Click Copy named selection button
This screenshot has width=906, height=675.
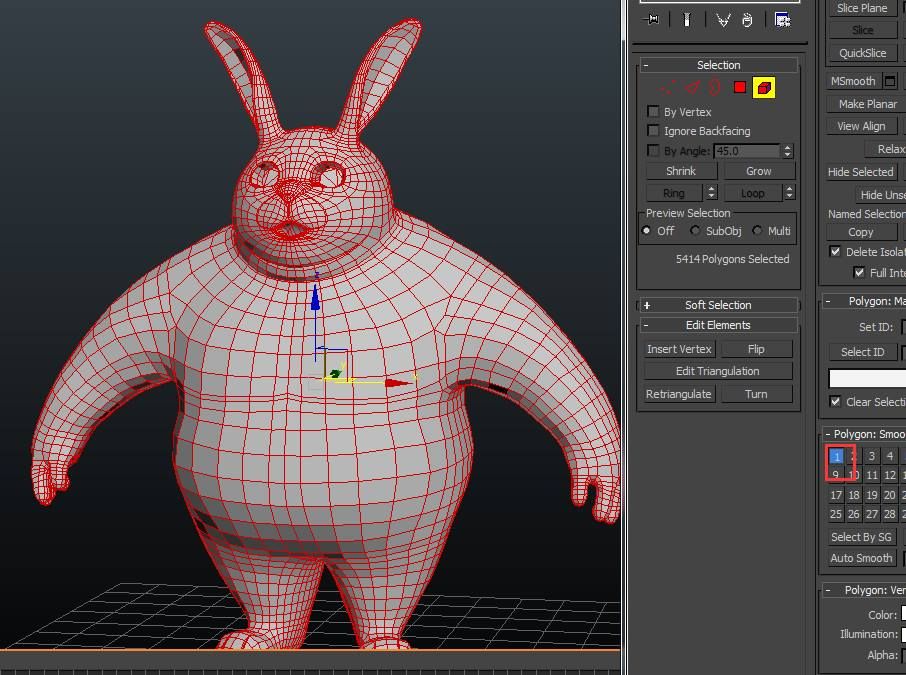861,232
